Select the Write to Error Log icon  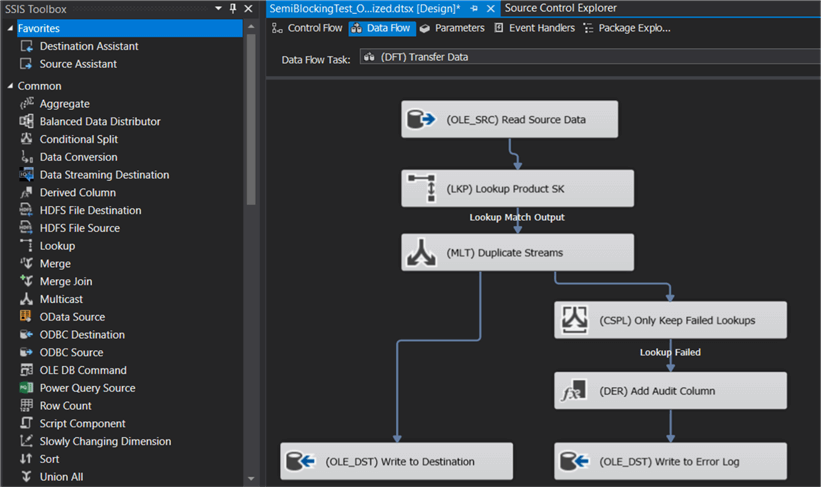(x=573, y=462)
